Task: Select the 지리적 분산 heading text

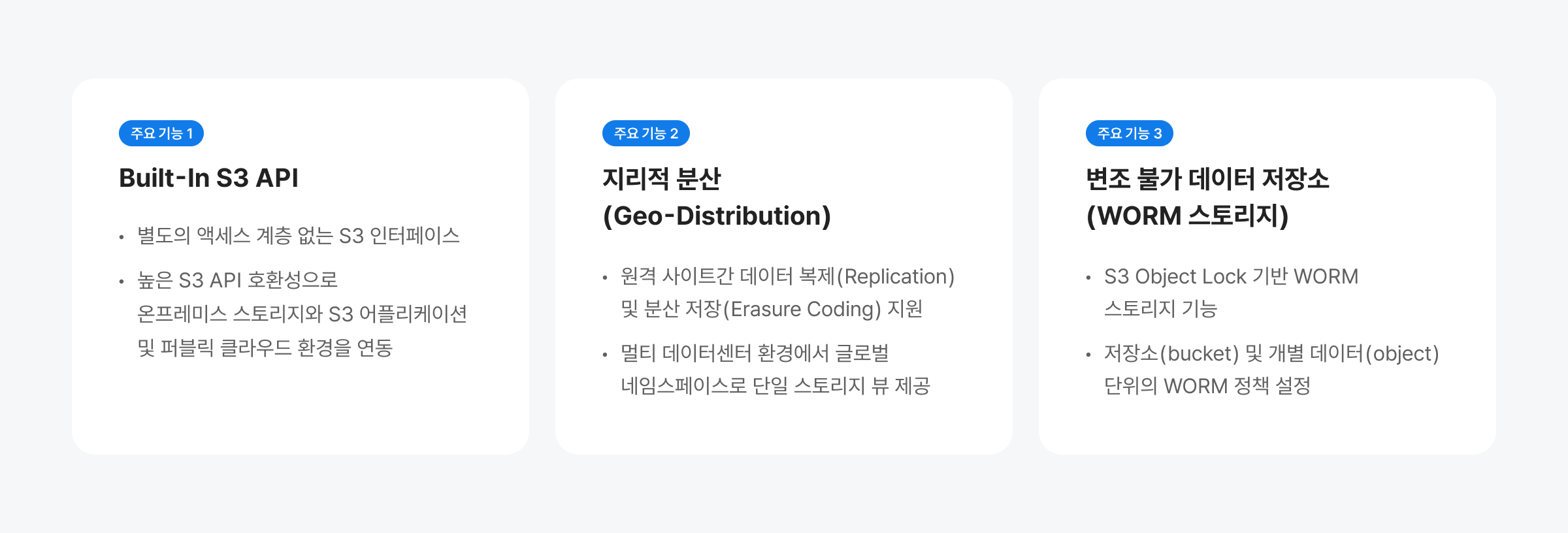Action: pos(661,178)
